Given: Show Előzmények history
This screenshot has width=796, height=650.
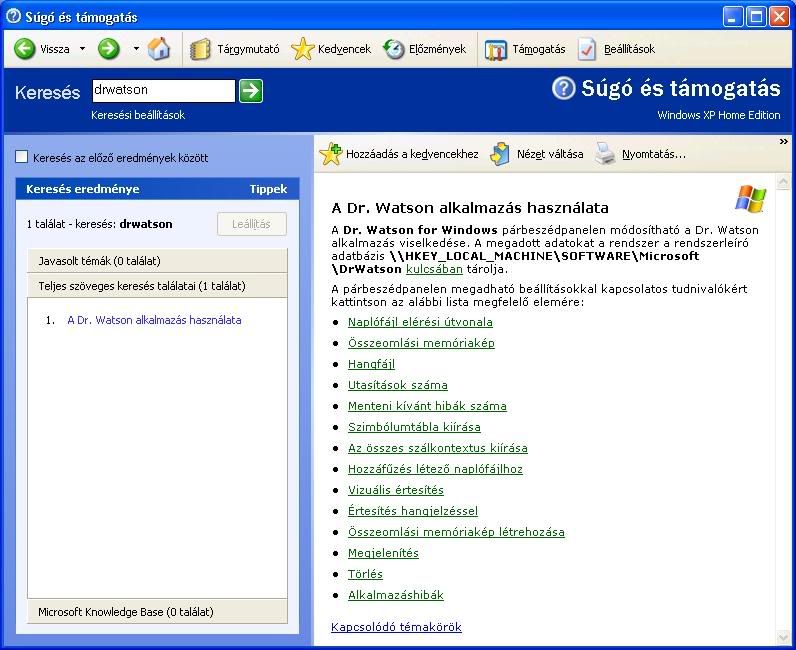Looking at the screenshot, I should click(425, 49).
